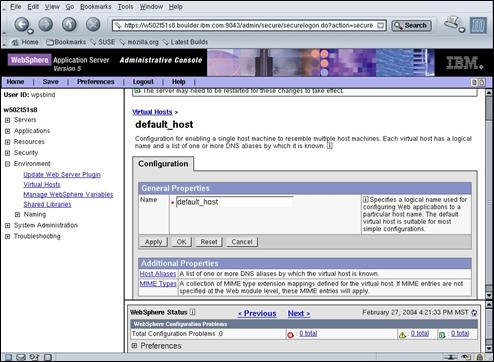Expand the System Administration tree node

(7, 226)
